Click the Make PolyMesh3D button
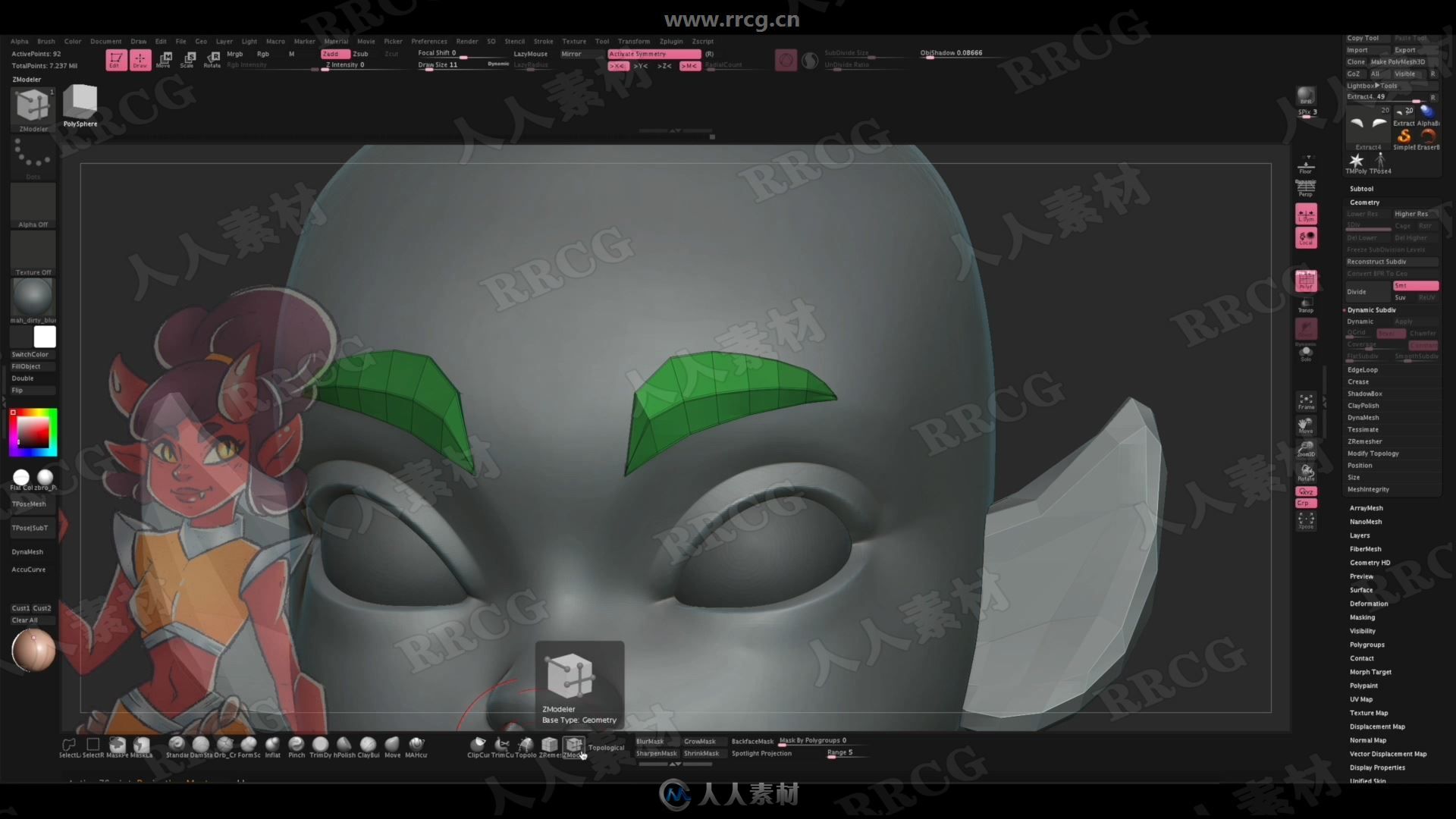 point(1403,62)
